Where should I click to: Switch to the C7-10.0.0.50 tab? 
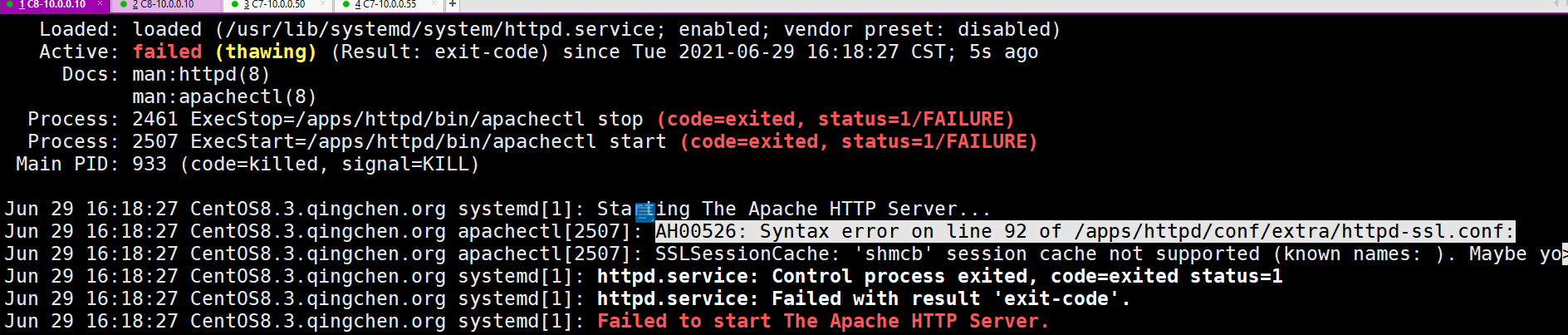(x=278, y=5)
